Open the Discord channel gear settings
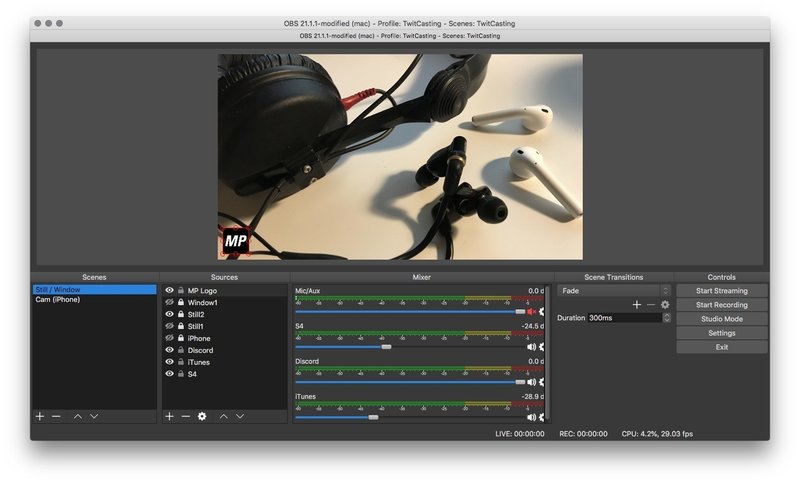The image size is (800, 484). [541, 382]
